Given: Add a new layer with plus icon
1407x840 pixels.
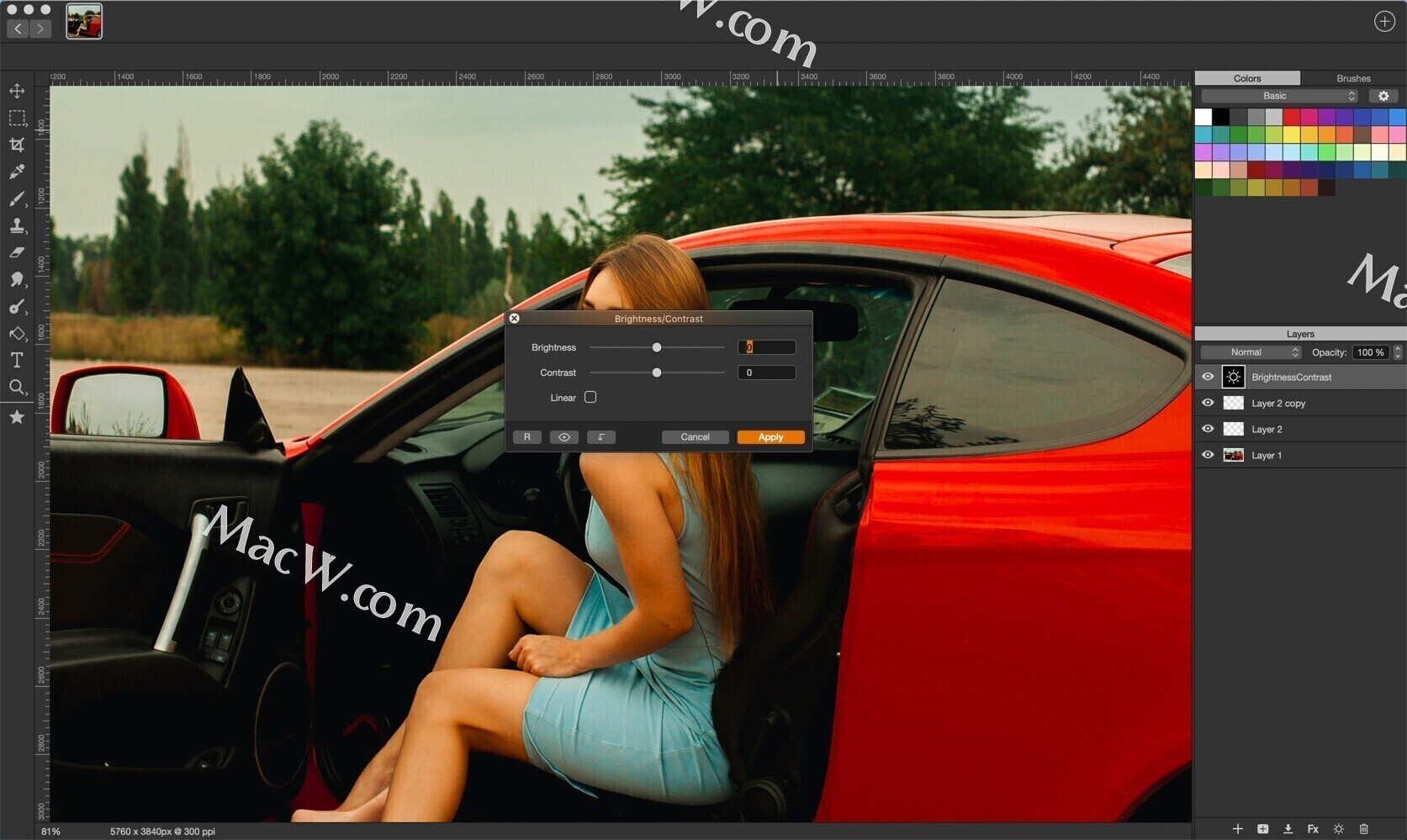Looking at the screenshot, I should (1237, 829).
